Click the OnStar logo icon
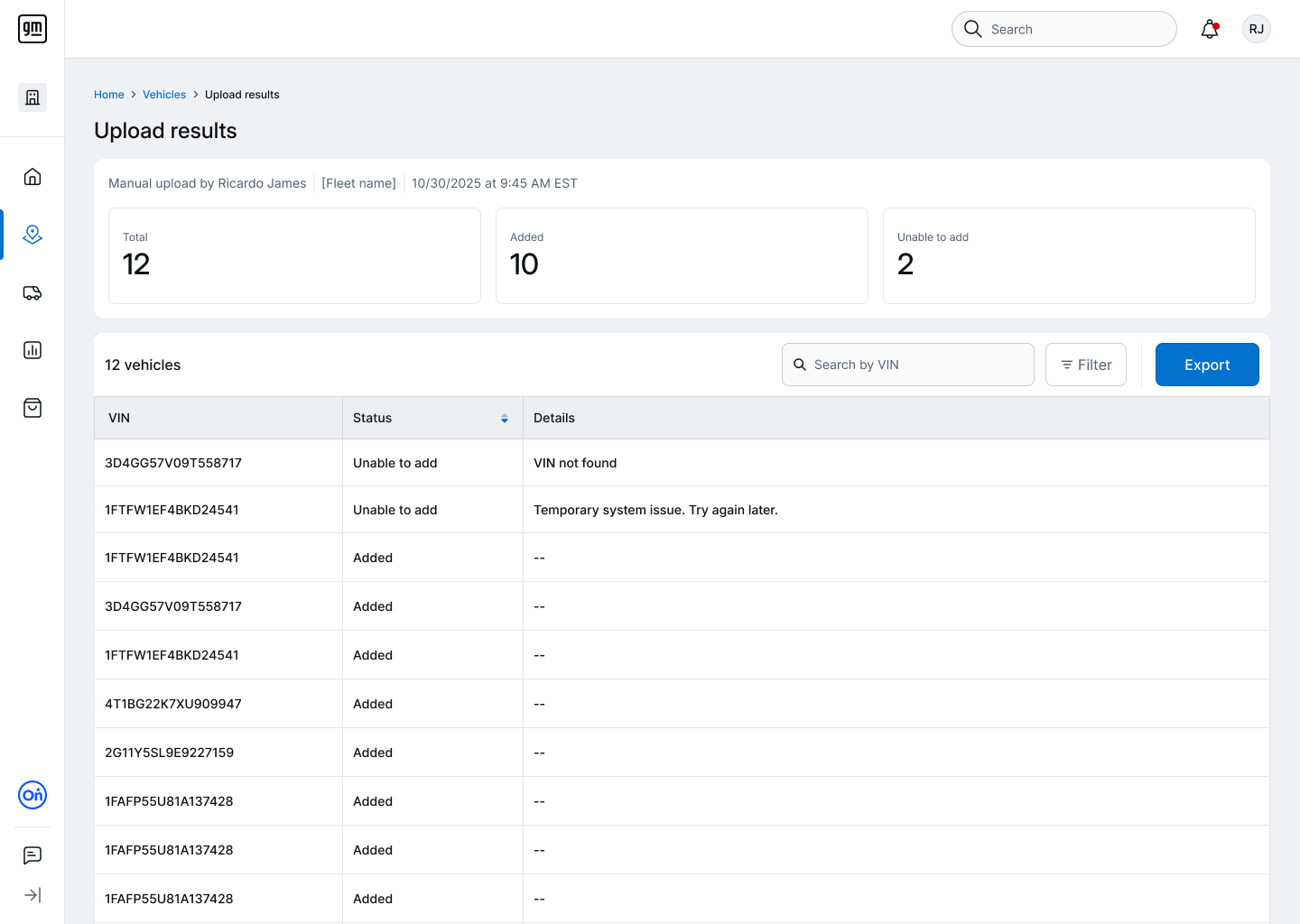Screen dimensions: 1300x924 pyautogui.click(x=32, y=795)
